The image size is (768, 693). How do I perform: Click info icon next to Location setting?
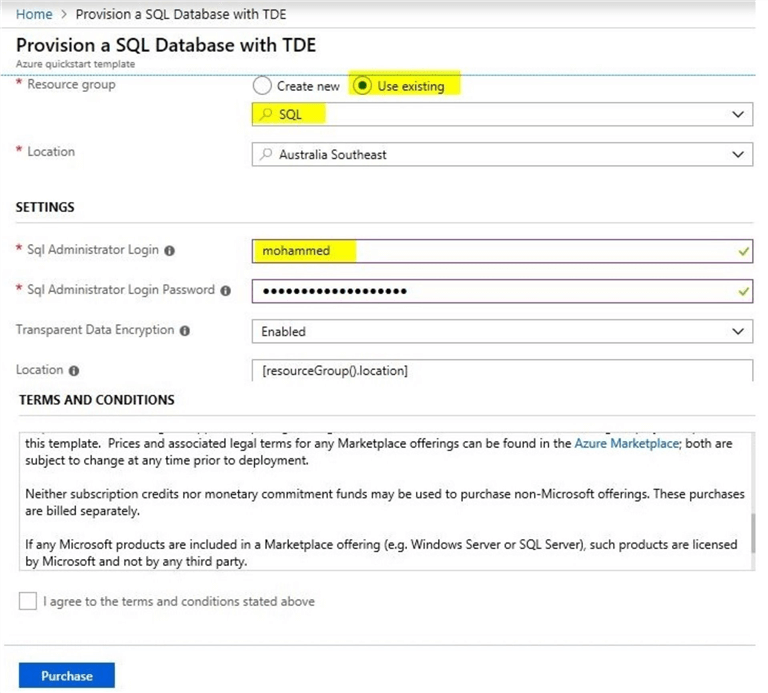[x=74, y=371]
